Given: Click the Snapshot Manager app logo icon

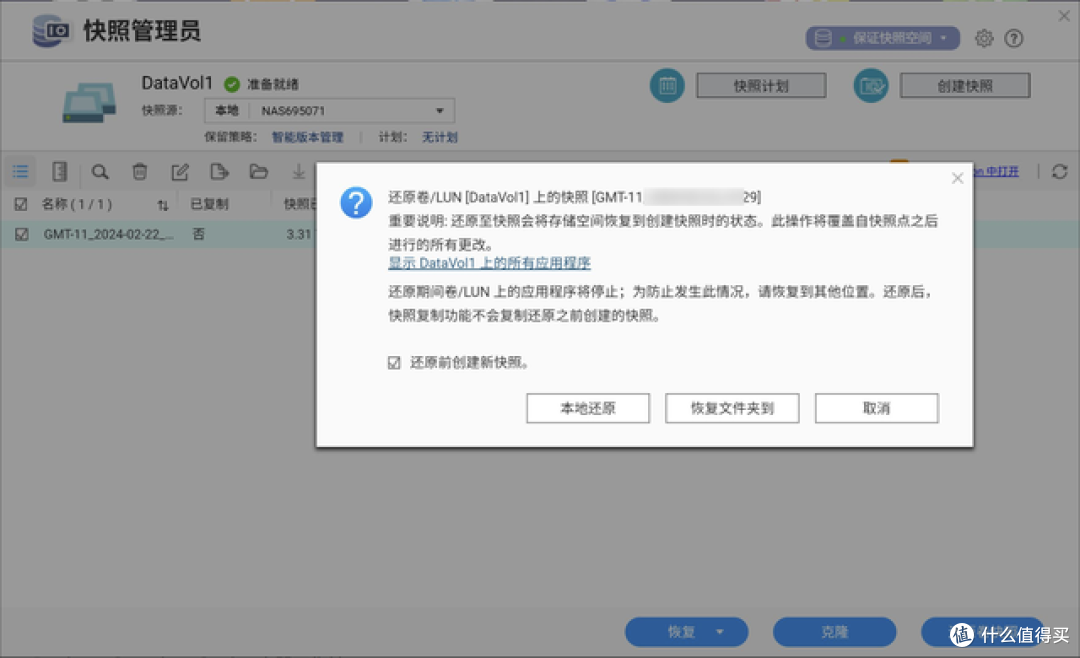Looking at the screenshot, I should [x=51, y=31].
